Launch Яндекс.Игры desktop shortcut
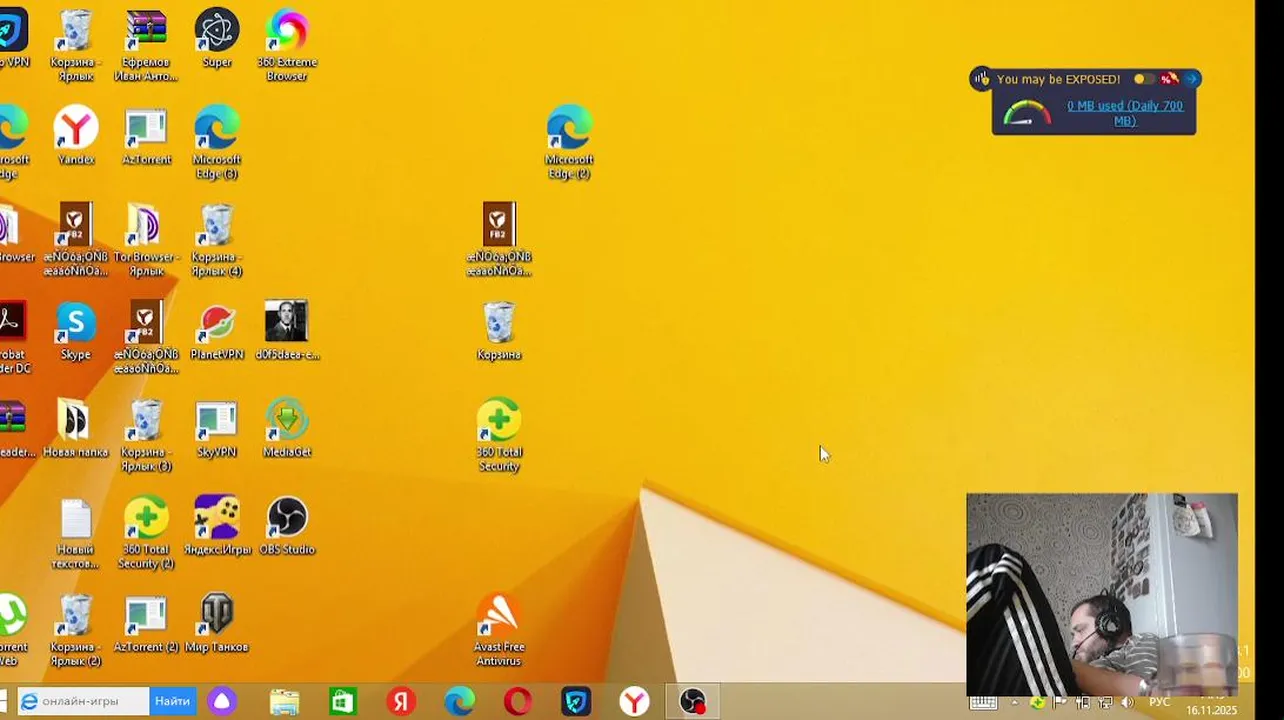Viewport: 1284px width, 720px height. click(x=217, y=526)
